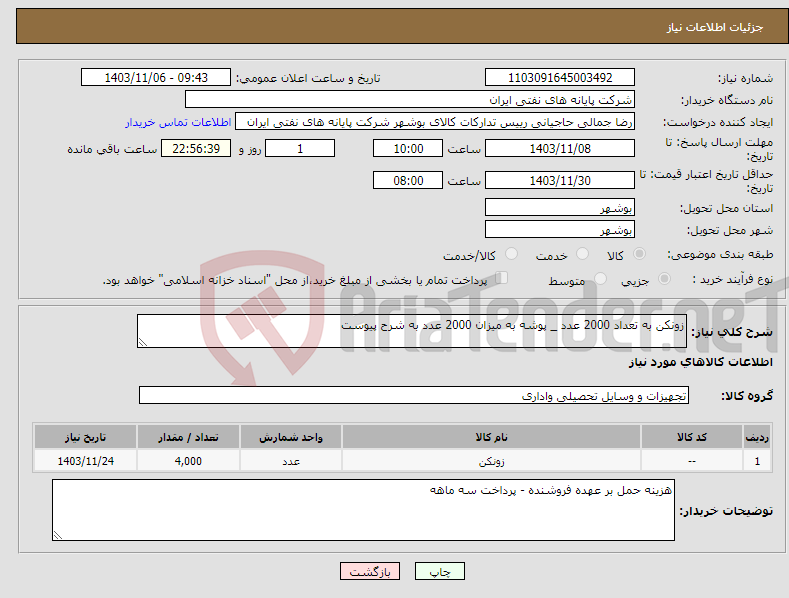Select the متوسط purchase type radio
The height and width of the screenshot is (598, 789).
[x=600, y=278]
